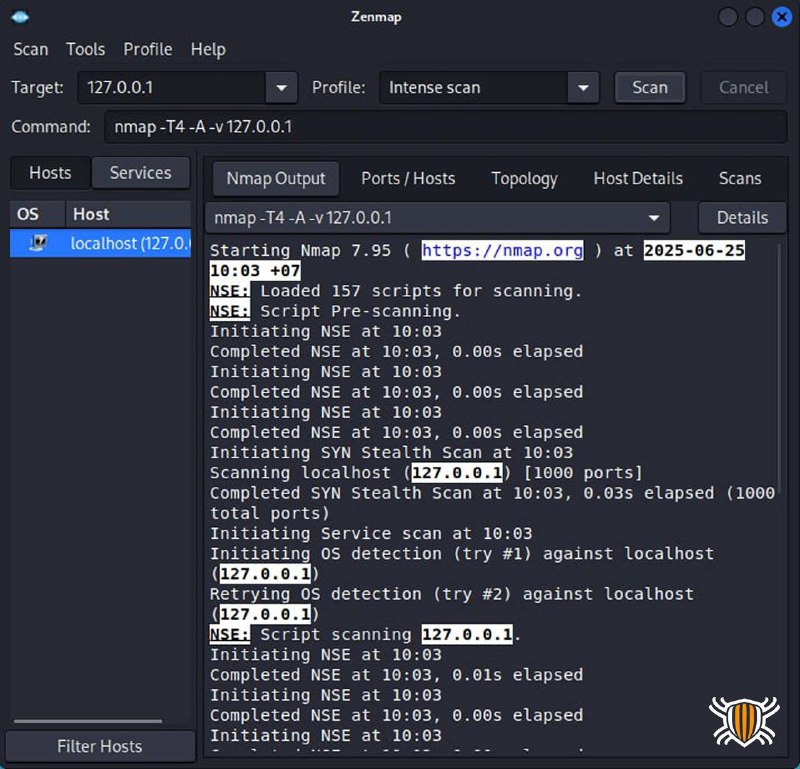Click 'Scanning localhost' output line
Viewport: 800px width, 769px height.
[426, 473]
